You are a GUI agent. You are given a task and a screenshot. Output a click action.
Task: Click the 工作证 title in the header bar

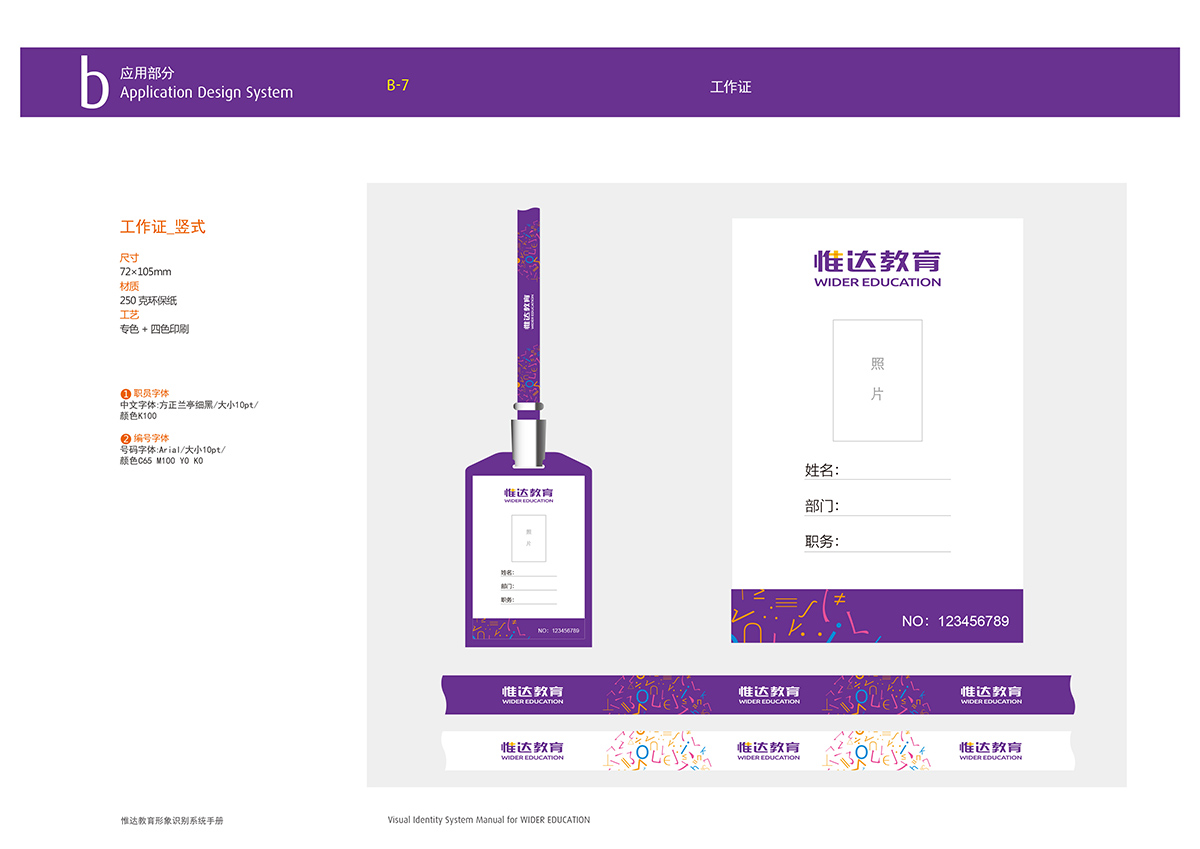(730, 87)
